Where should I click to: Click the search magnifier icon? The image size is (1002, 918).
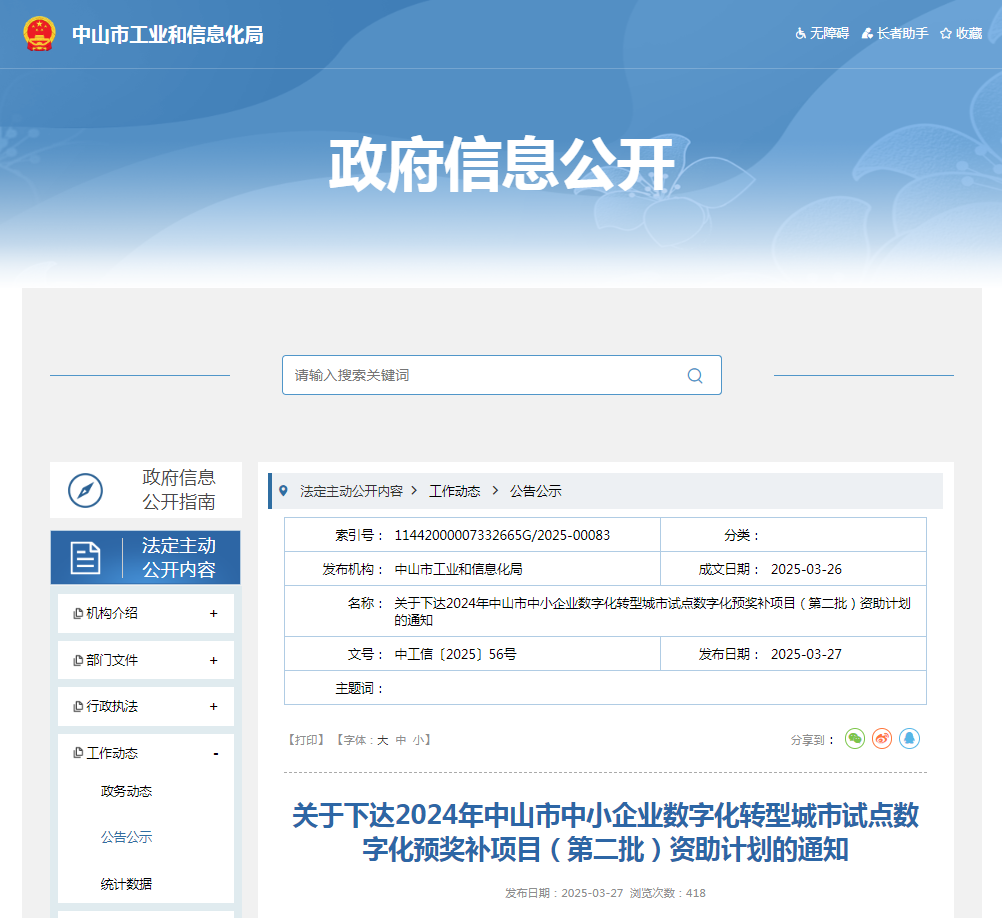695,376
